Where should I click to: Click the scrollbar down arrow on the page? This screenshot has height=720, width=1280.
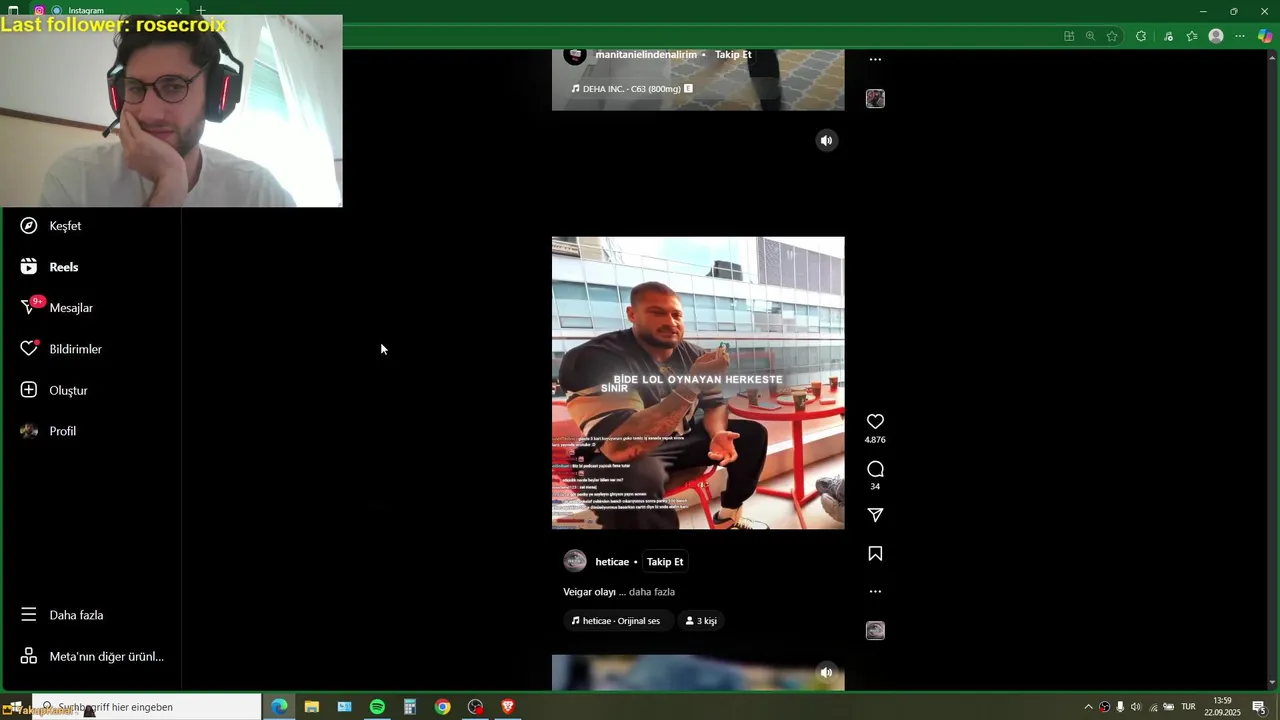pyautogui.click(x=1273, y=684)
